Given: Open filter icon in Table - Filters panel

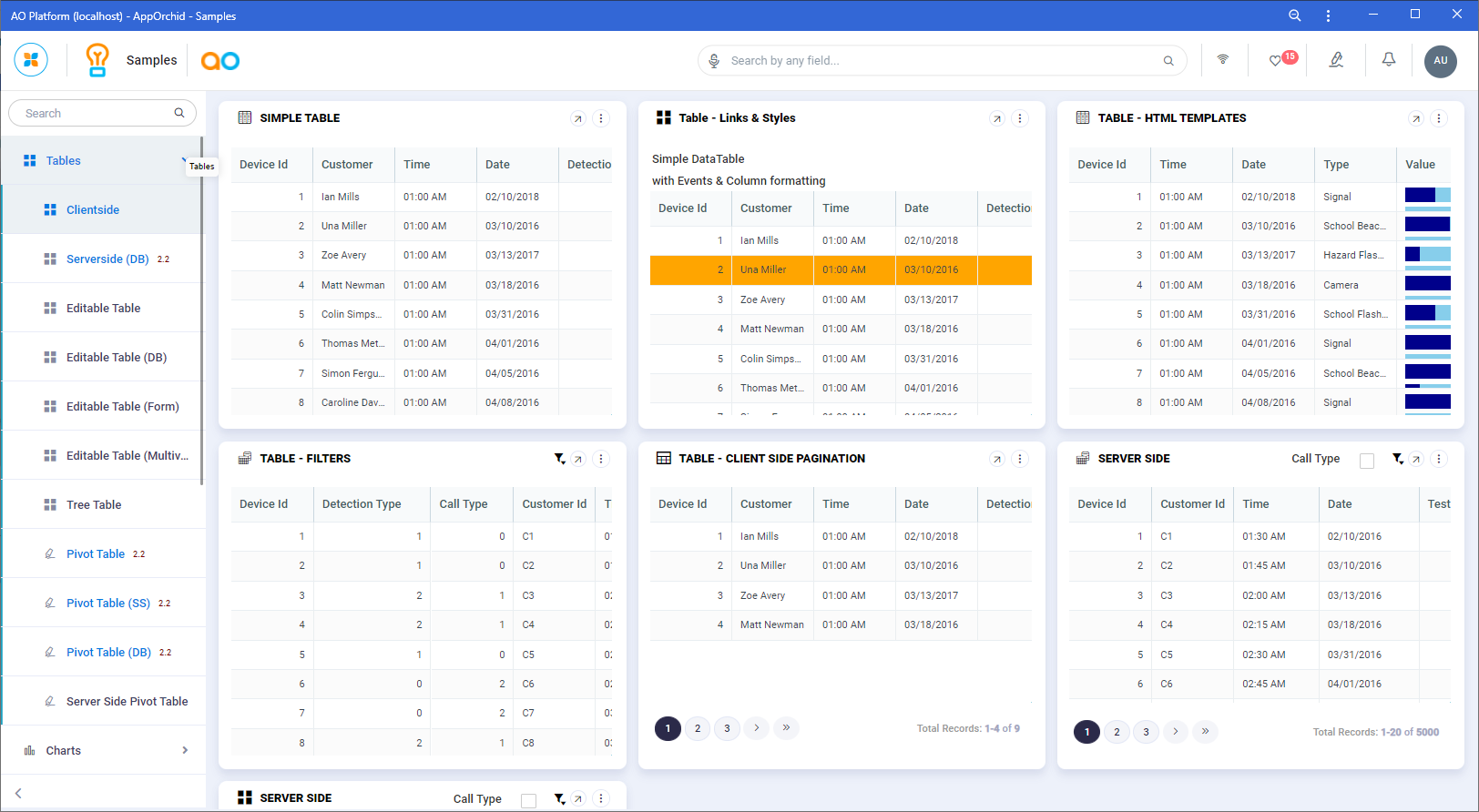Looking at the screenshot, I should click(x=559, y=459).
